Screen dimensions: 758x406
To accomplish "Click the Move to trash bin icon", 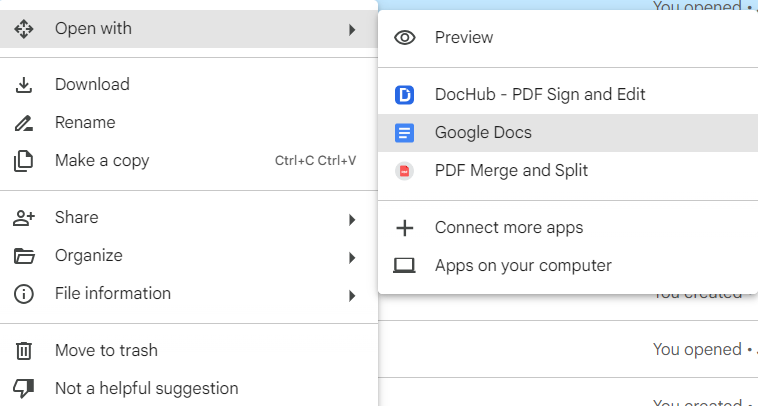I will [24, 351].
